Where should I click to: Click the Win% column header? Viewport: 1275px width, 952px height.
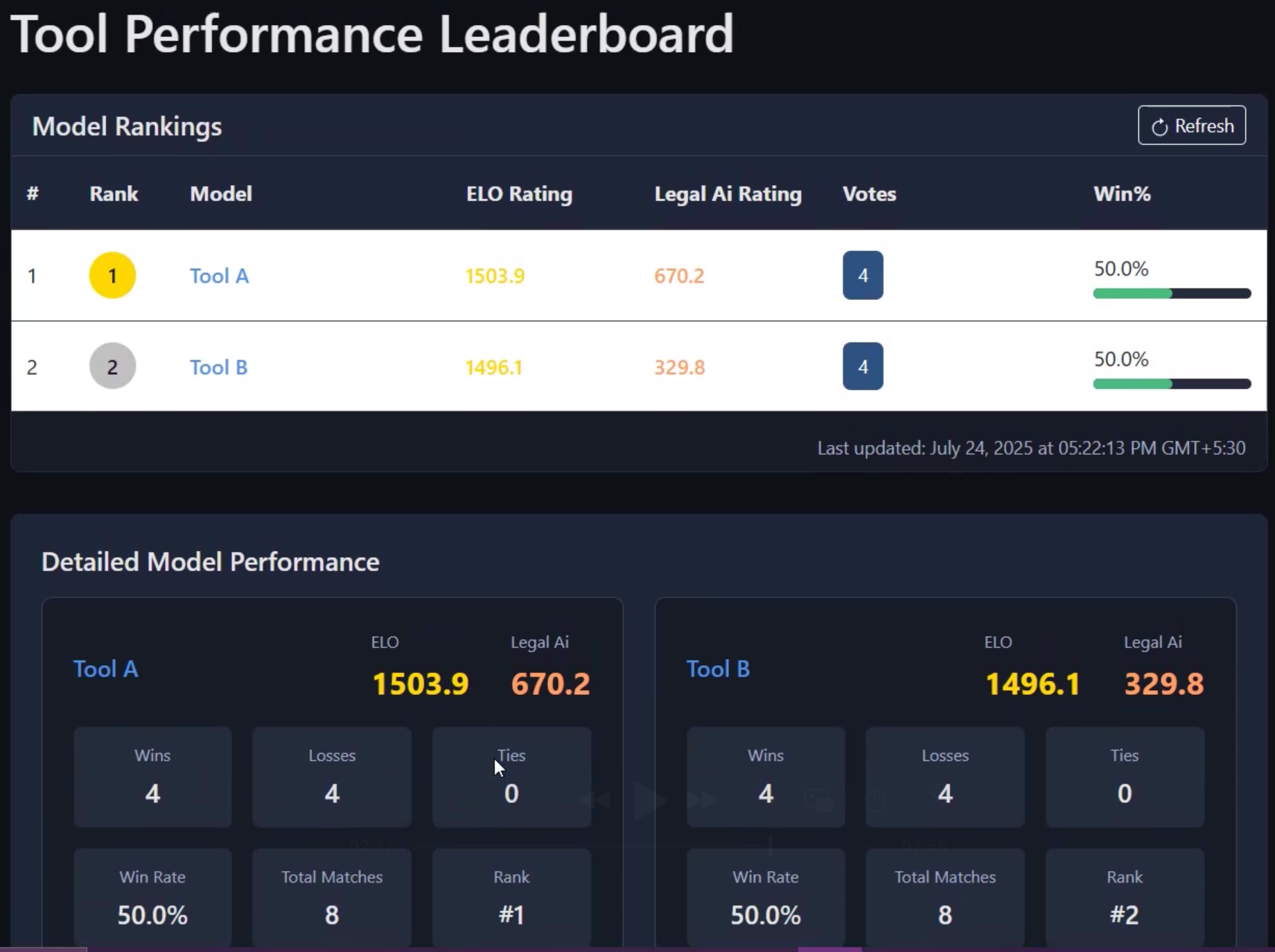tap(1122, 194)
